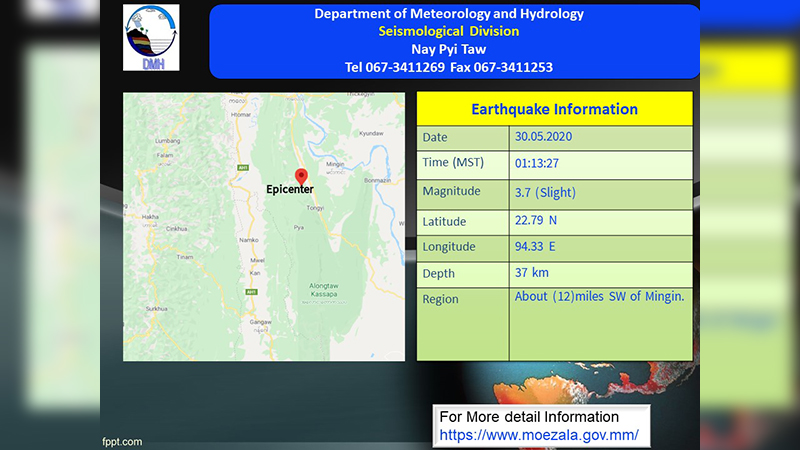Click the 'Depth' row label
Screen dimensions: 800x450
click(438, 274)
